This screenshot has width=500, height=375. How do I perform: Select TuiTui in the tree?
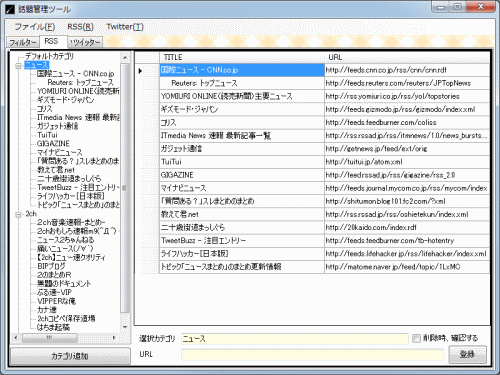47,135
